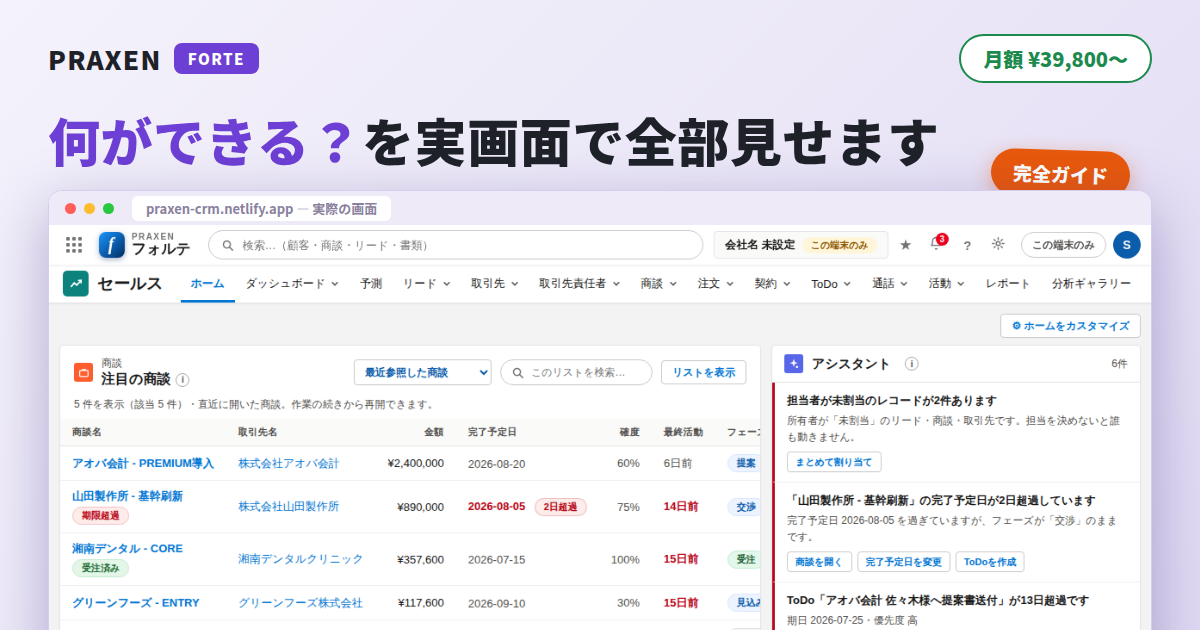This screenshot has width=1200, height=630.
Task: Open the レポート tab
Action: click(1008, 284)
